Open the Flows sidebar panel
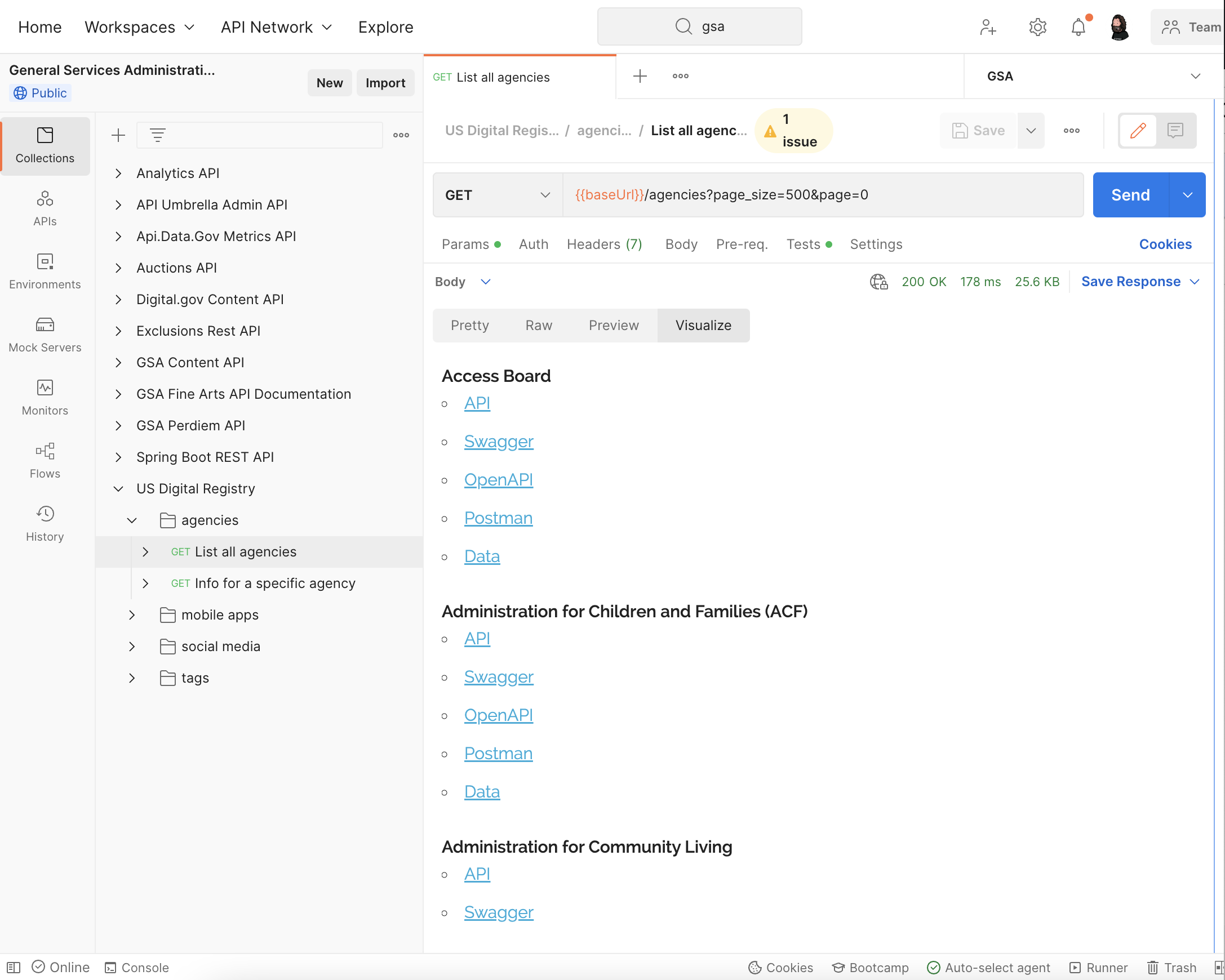1225x980 pixels. 45,461
